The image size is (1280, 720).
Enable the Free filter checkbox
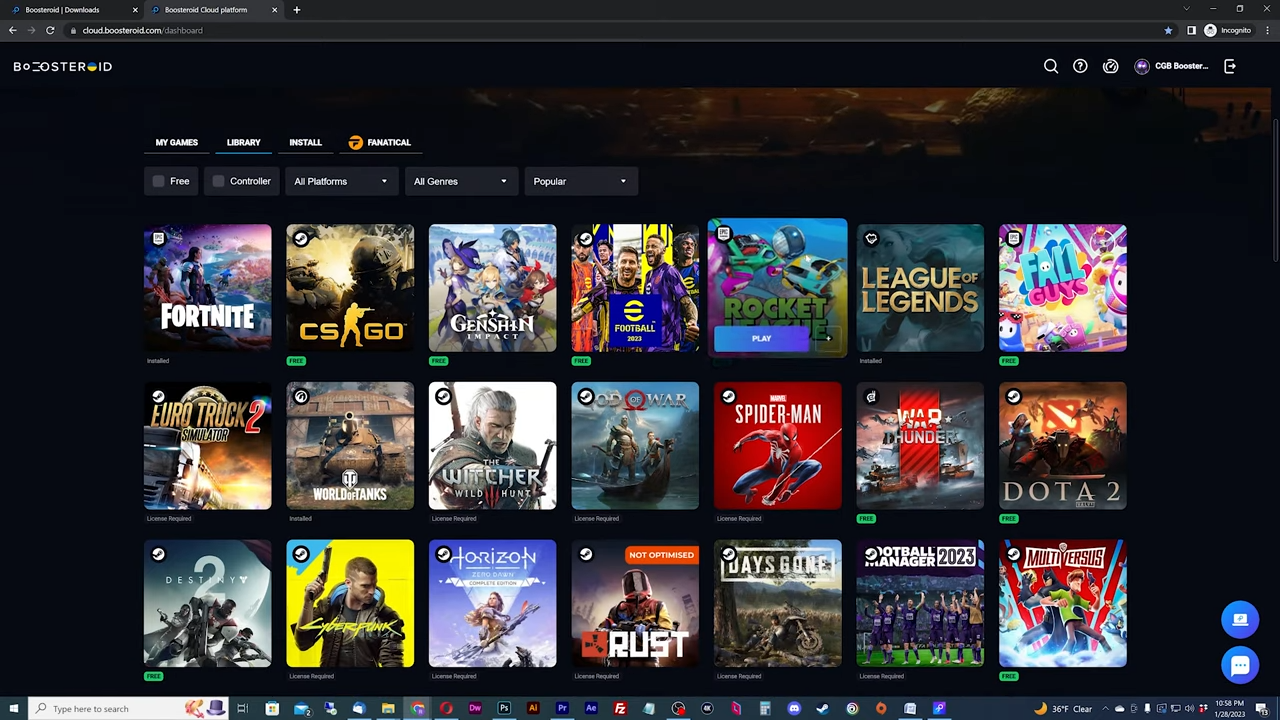tap(159, 181)
